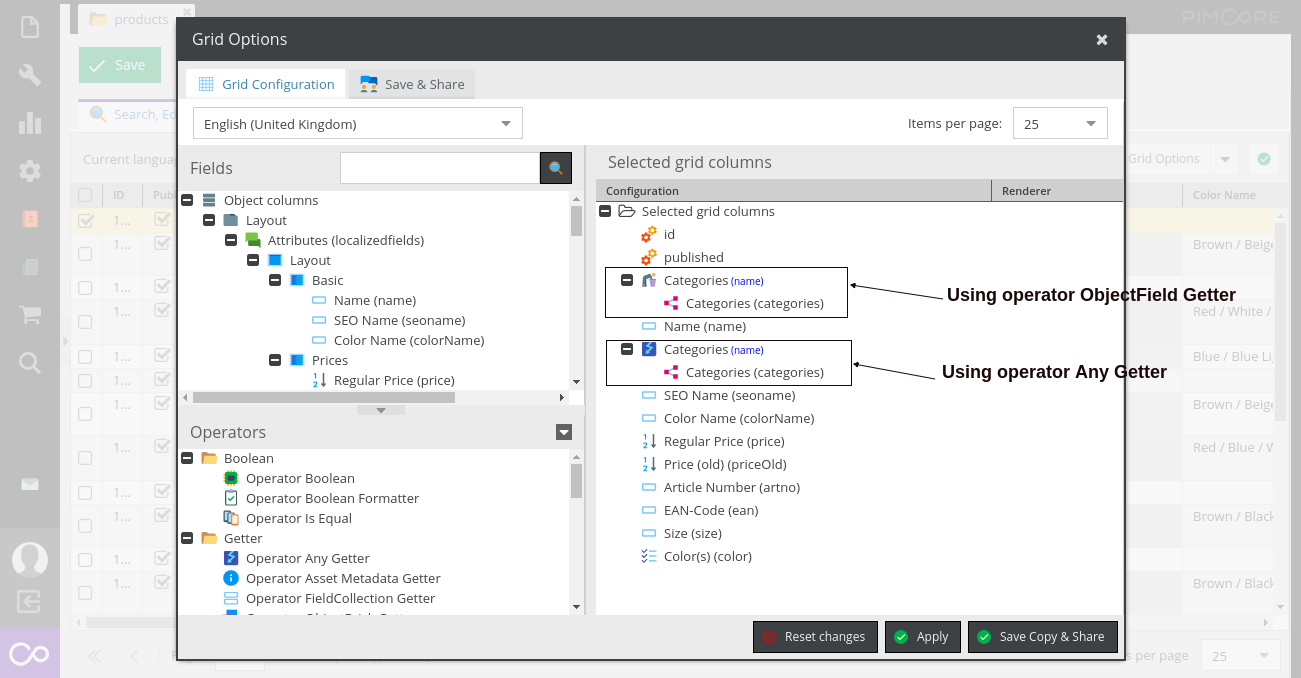
Task: Click the Configuration column header
Action: point(793,191)
